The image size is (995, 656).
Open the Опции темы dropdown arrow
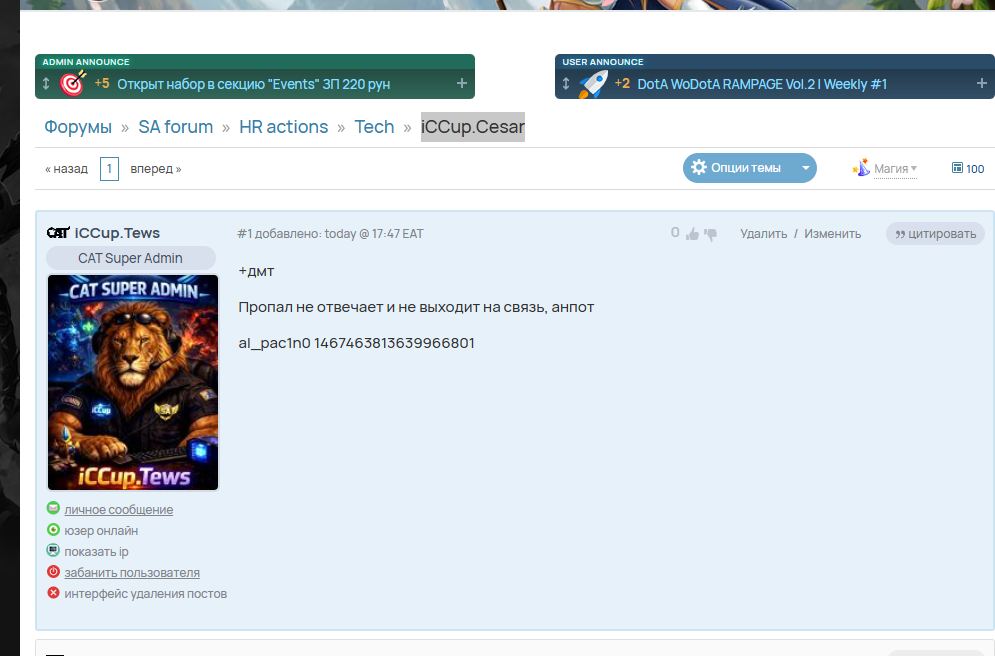(805, 168)
